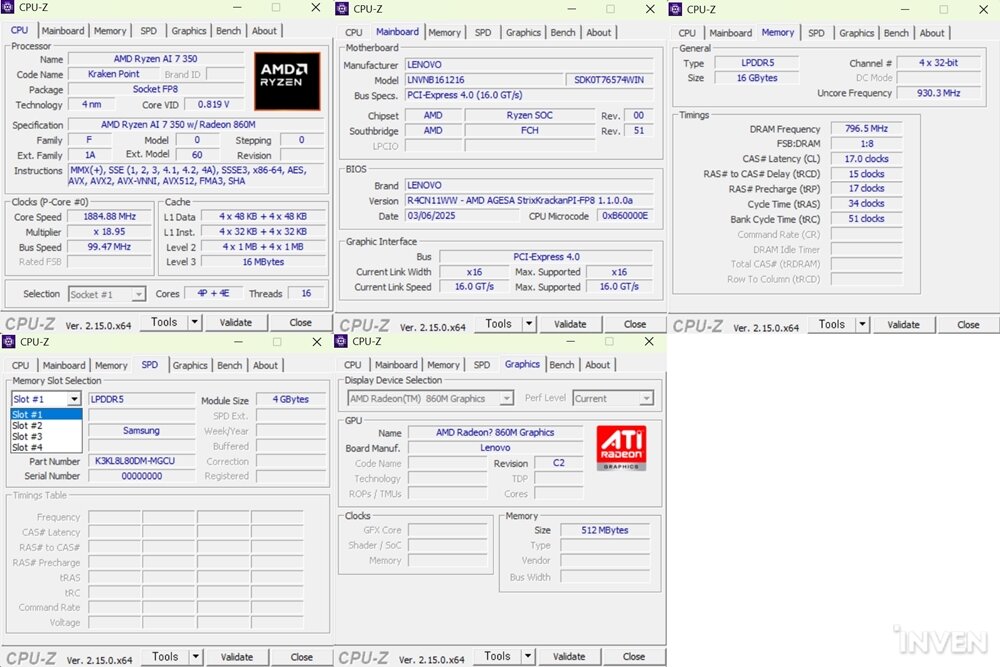Open the Mainboard tab in the memory Timings window
The image size is (1000, 667).
coord(730,33)
